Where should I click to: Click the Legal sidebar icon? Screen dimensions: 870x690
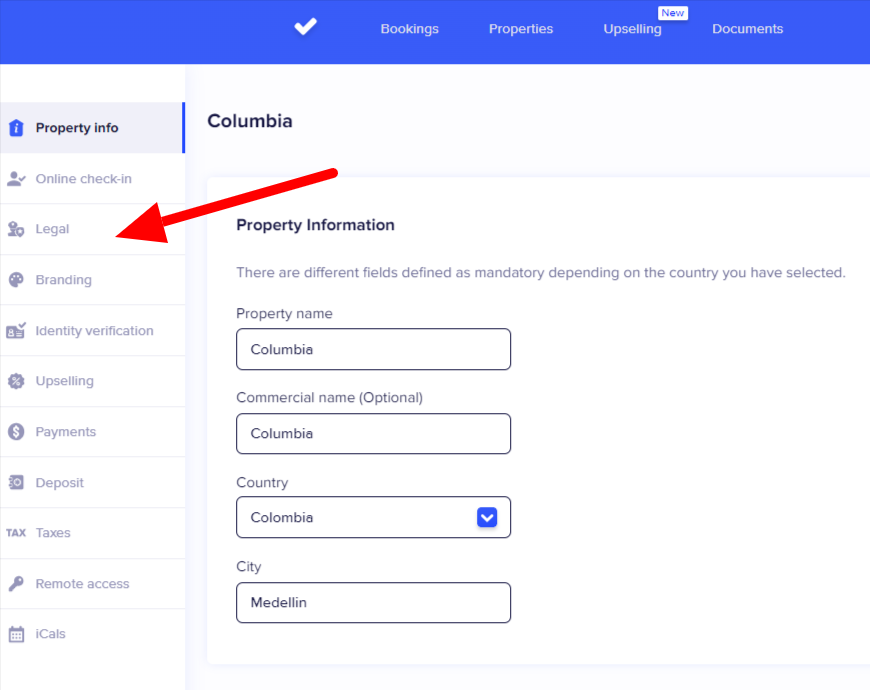16,229
